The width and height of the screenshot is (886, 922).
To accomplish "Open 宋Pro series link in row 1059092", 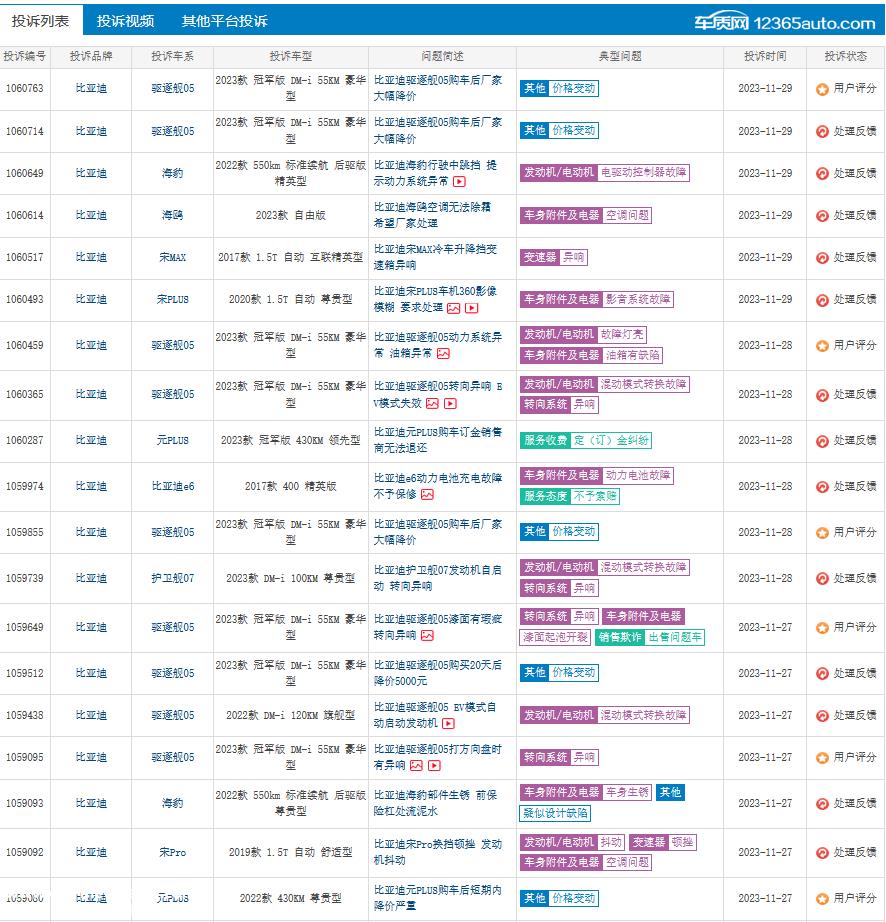I will coord(172,852).
